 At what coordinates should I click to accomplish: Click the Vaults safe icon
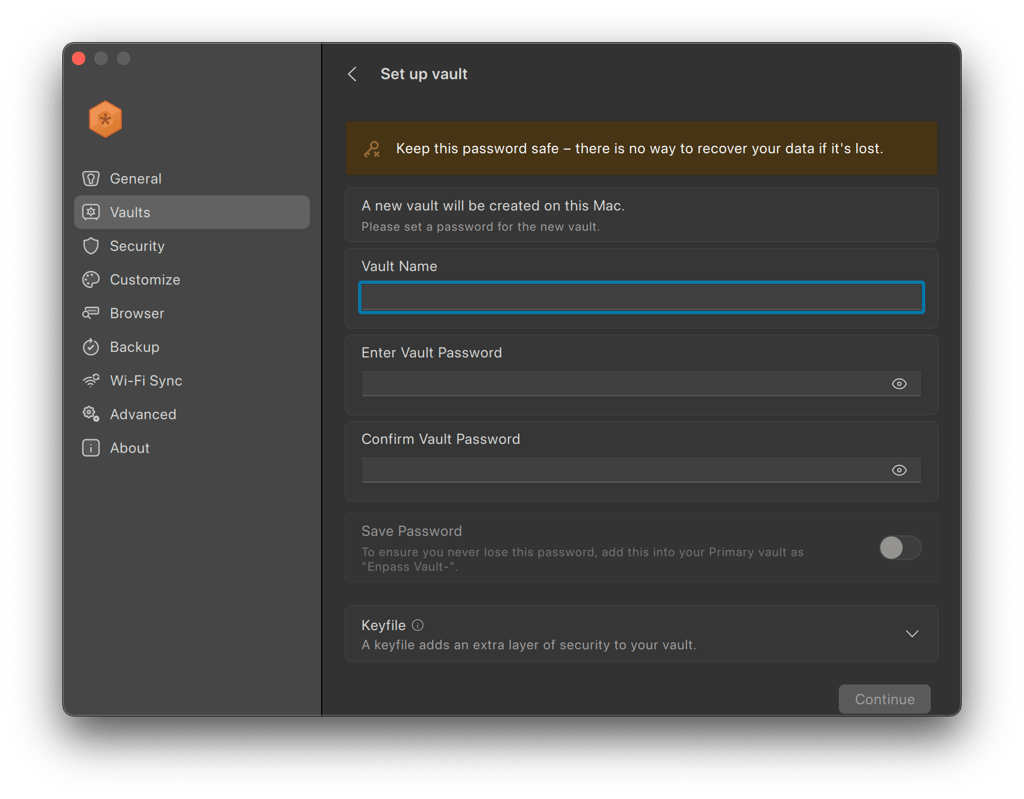coord(91,212)
